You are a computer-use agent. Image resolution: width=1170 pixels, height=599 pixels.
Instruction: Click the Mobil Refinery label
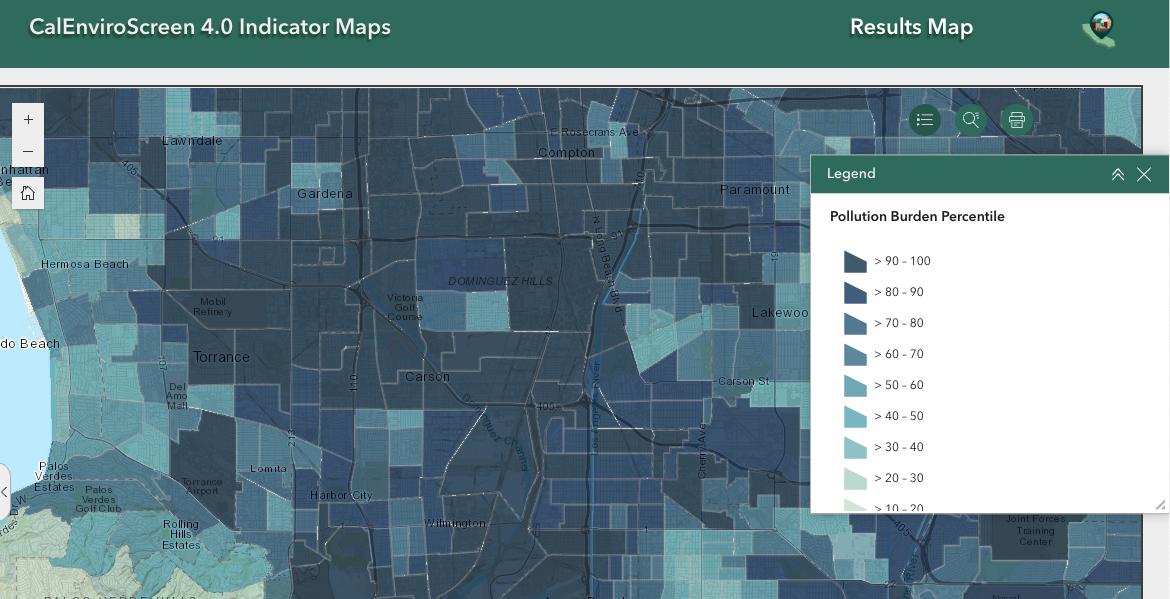point(213,307)
